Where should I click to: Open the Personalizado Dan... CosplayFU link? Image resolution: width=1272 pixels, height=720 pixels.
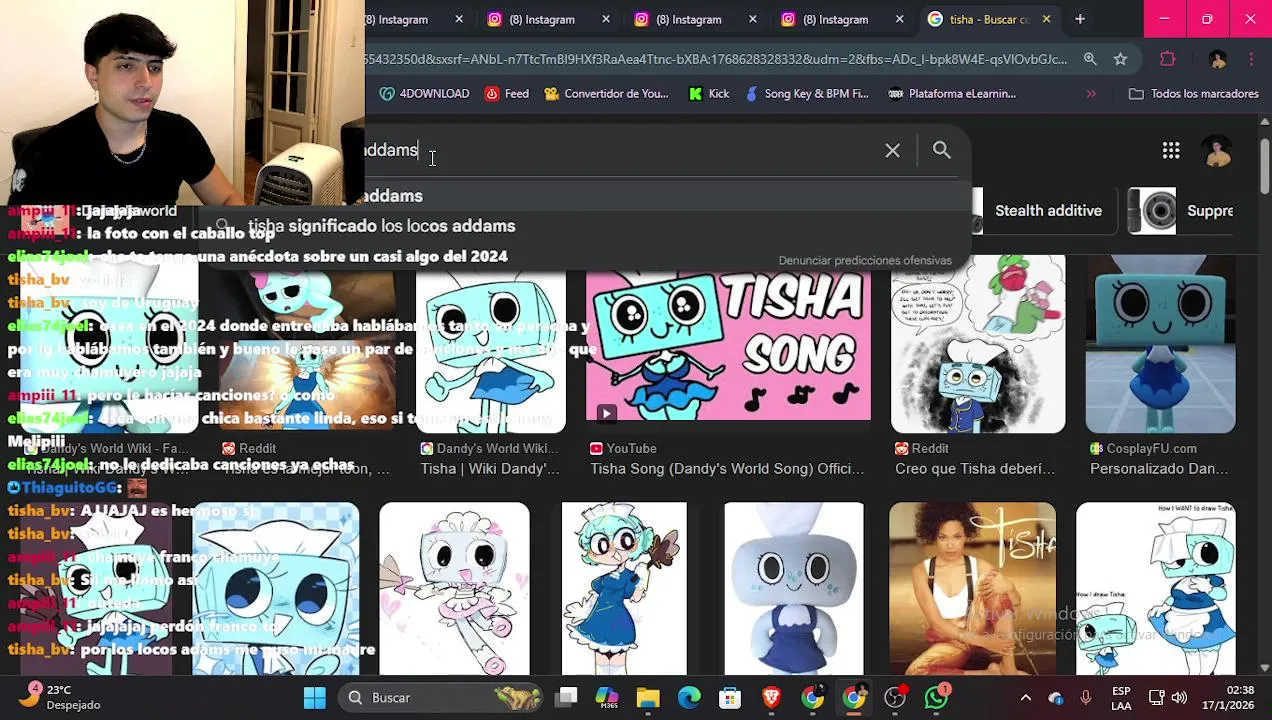coord(1159,469)
